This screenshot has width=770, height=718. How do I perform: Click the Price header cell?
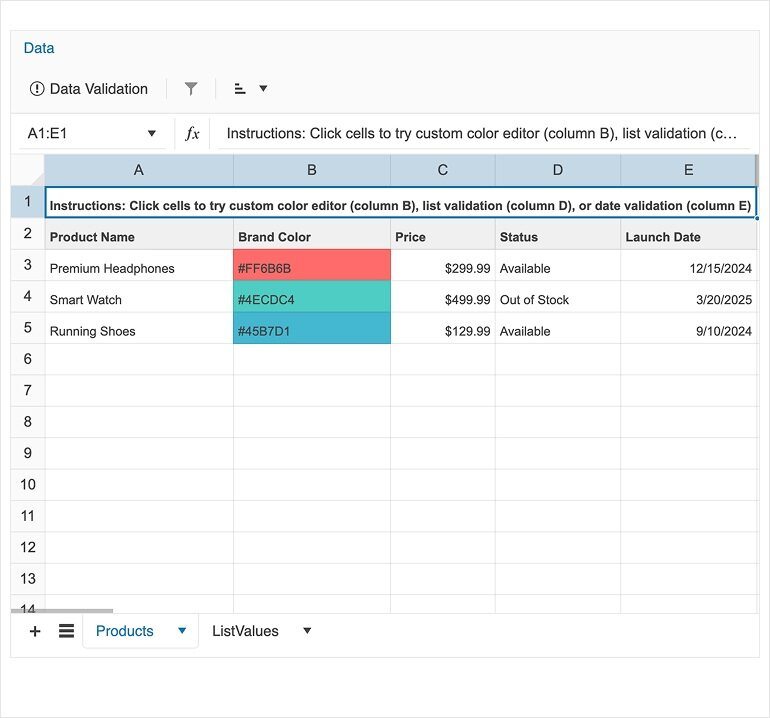(x=443, y=234)
